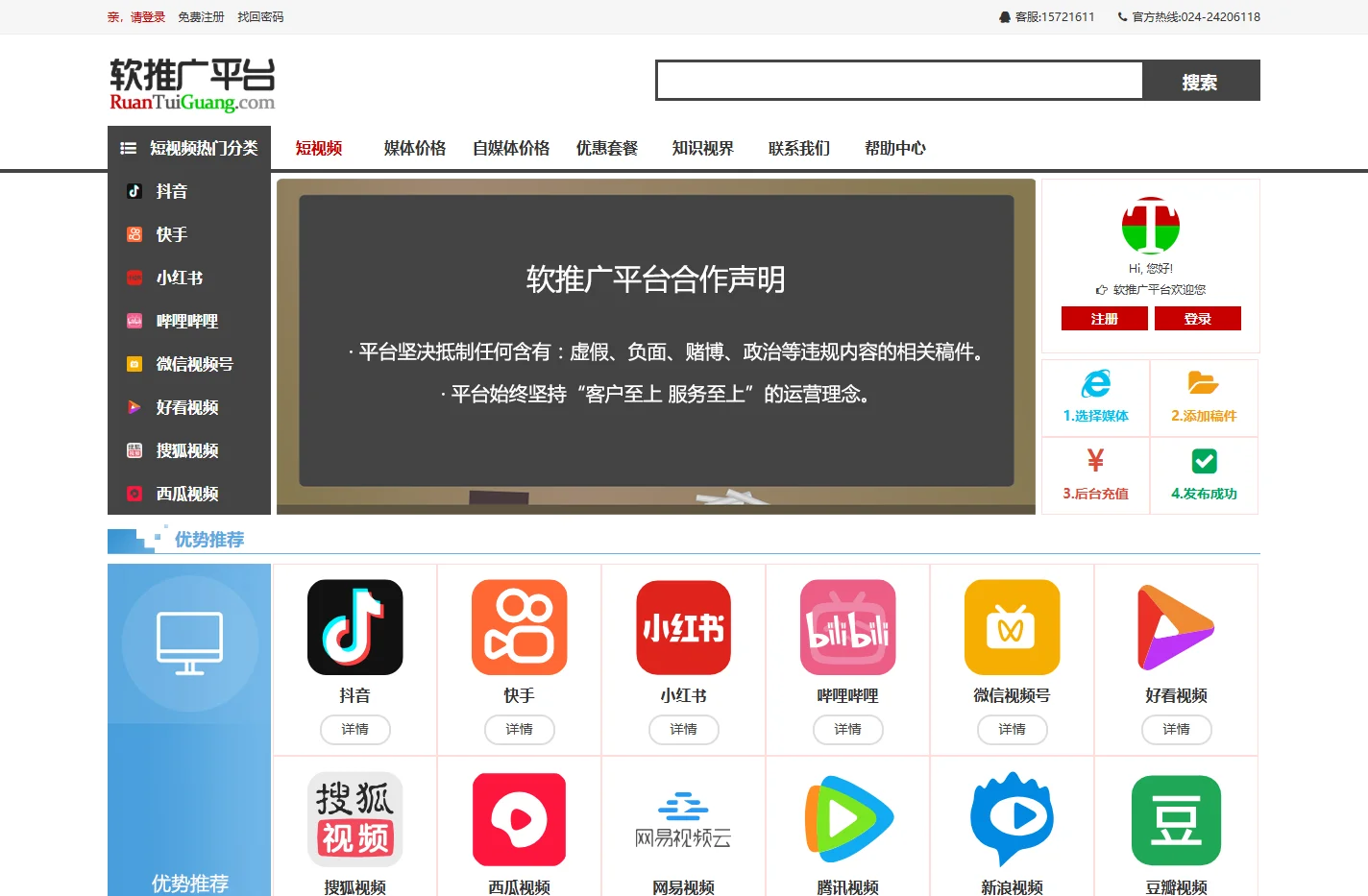Click the 合作声明 blackboard banner
Viewport: 1368px width, 896px height.
[x=656, y=347]
